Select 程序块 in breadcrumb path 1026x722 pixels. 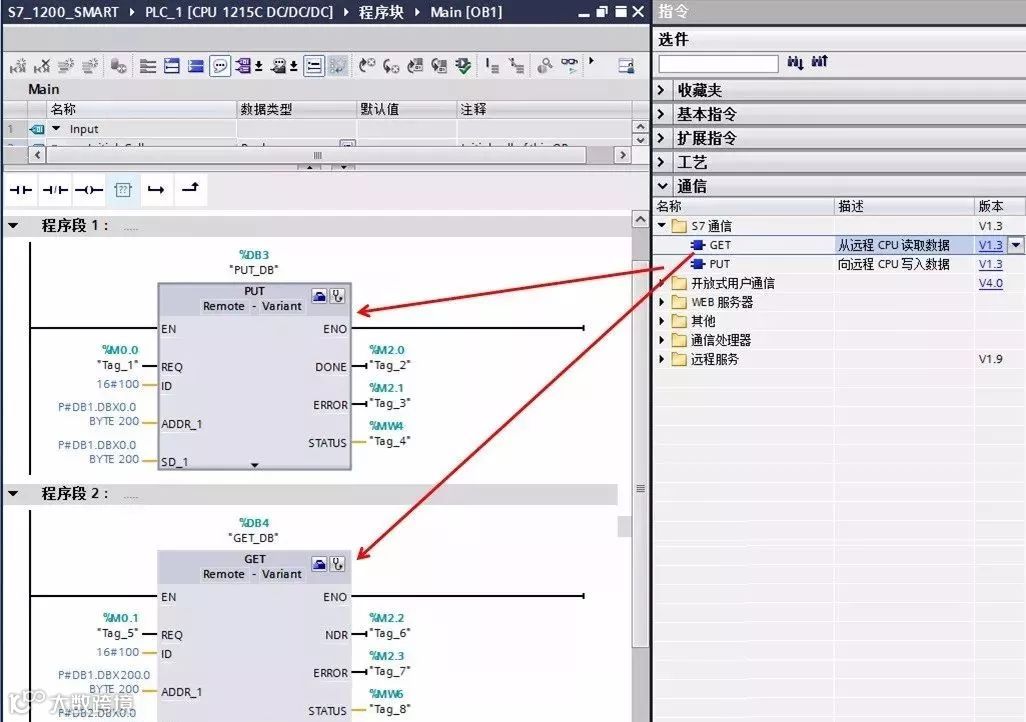381,12
